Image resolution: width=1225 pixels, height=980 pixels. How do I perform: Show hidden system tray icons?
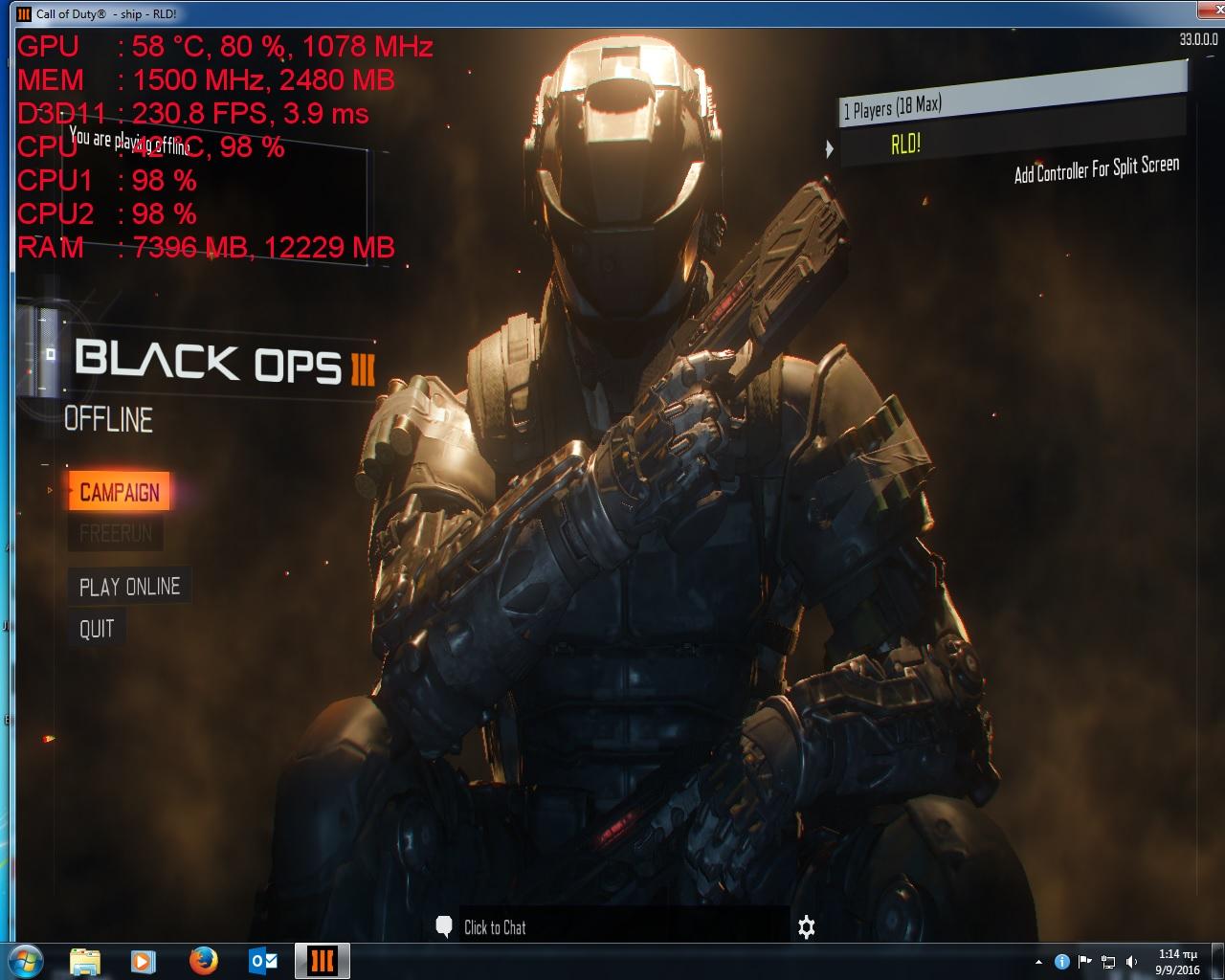pos(1039,962)
